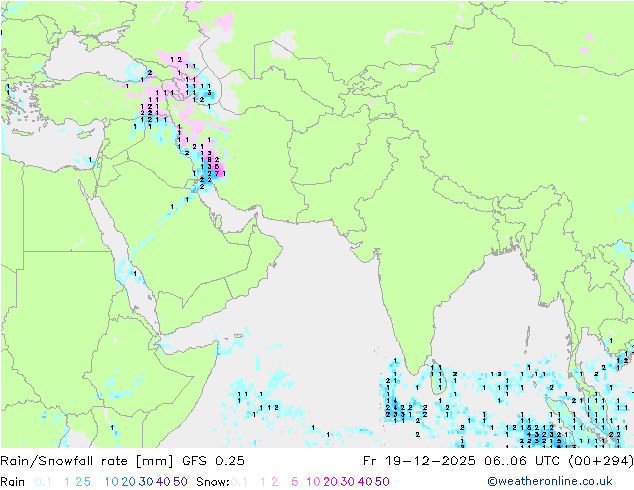Click Cyprus island on the map
Screen dimensions: 634x490
click(x=88, y=132)
